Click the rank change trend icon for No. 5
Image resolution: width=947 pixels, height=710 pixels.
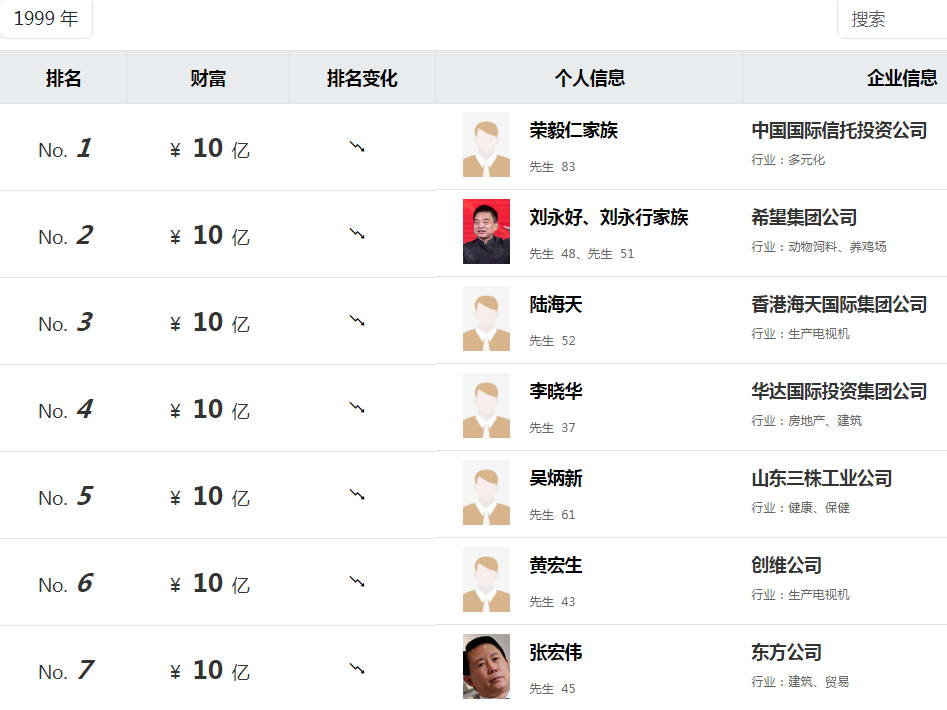coord(357,495)
